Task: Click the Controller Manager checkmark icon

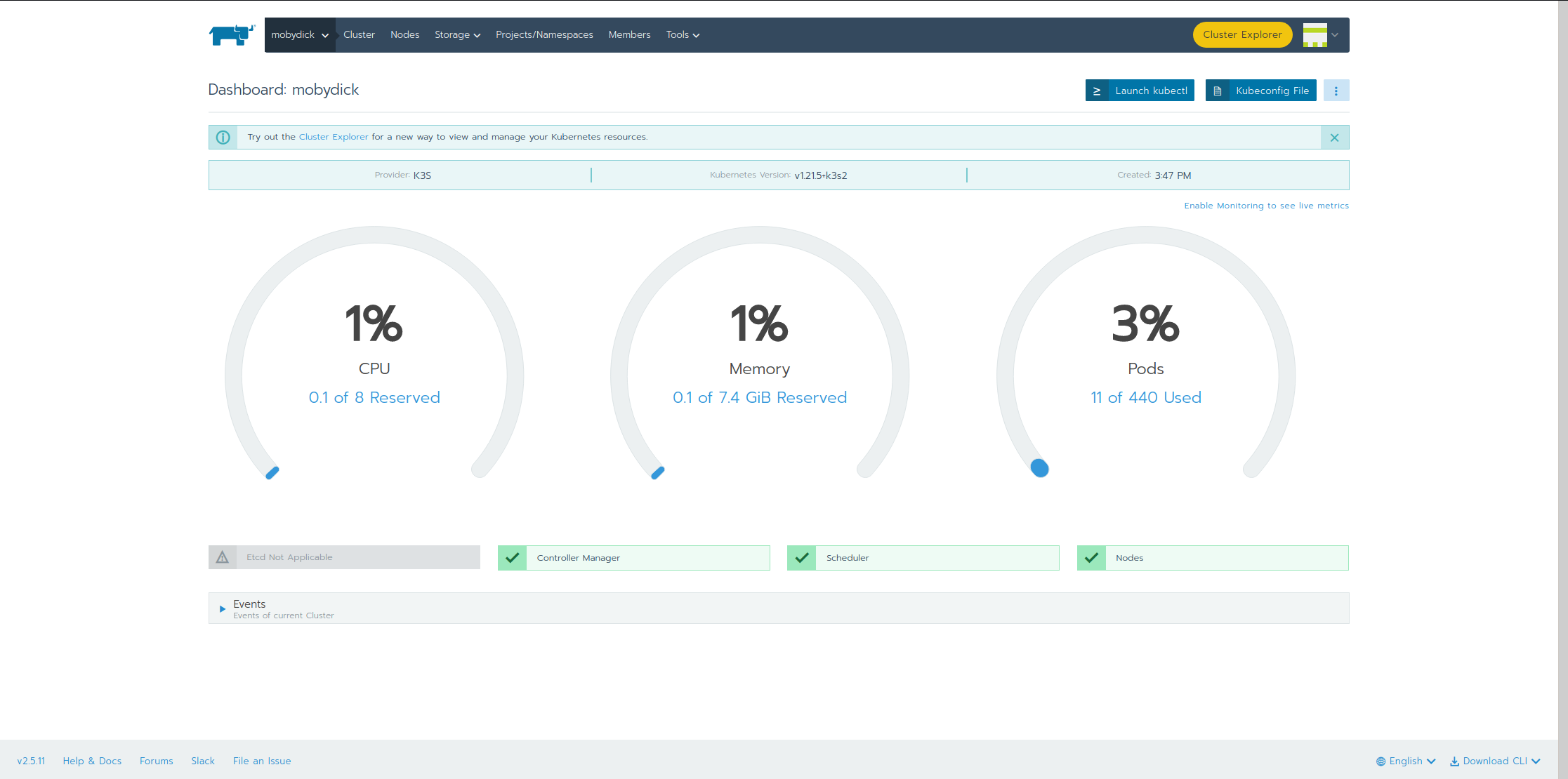Action: point(513,558)
